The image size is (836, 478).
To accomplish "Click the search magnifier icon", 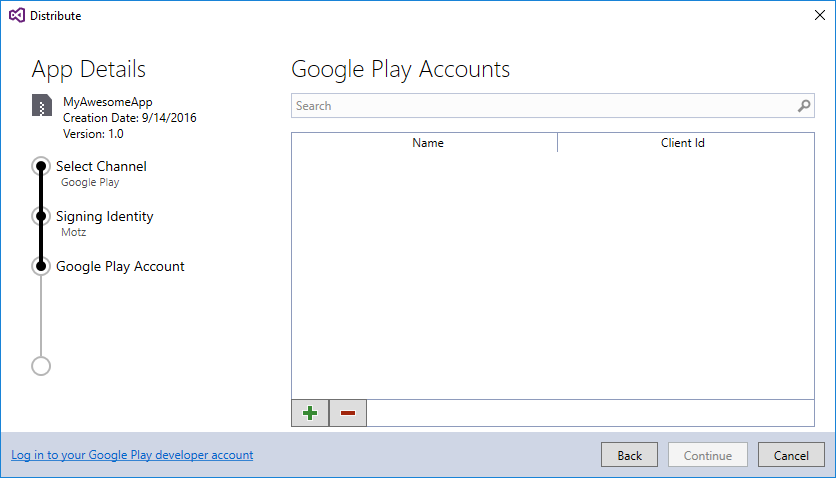I will pos(804,106).
